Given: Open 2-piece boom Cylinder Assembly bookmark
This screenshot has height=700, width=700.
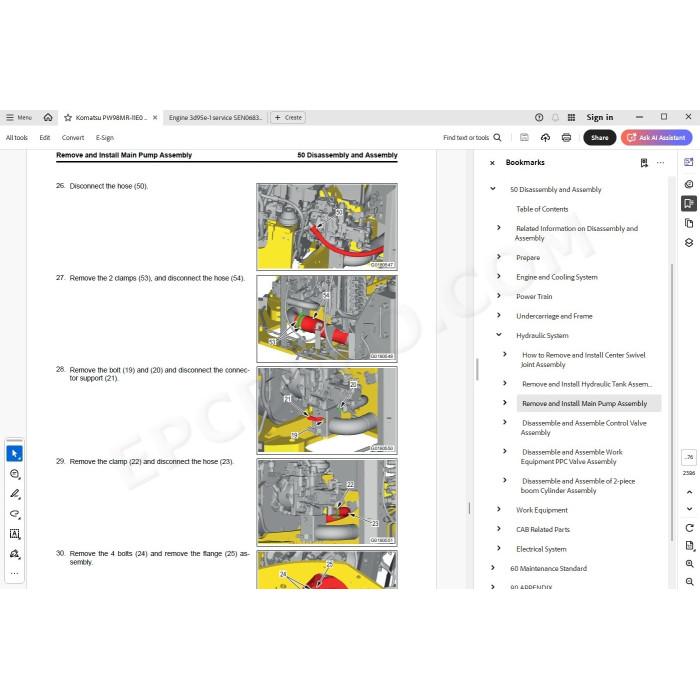Looking at the screenshot, I should [x=578, y=486].
